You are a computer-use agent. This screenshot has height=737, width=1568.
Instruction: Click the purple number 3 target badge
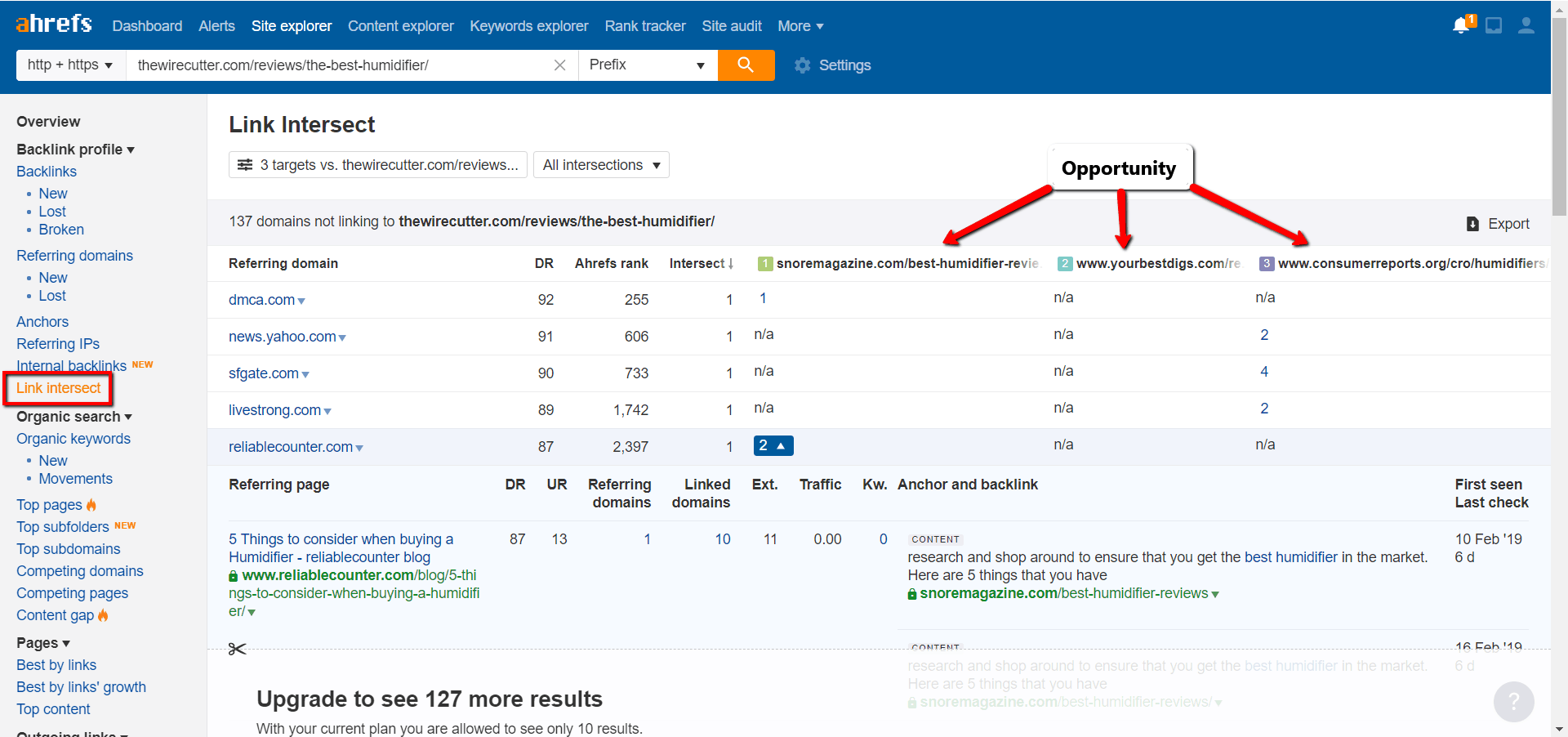point(1267,263)
